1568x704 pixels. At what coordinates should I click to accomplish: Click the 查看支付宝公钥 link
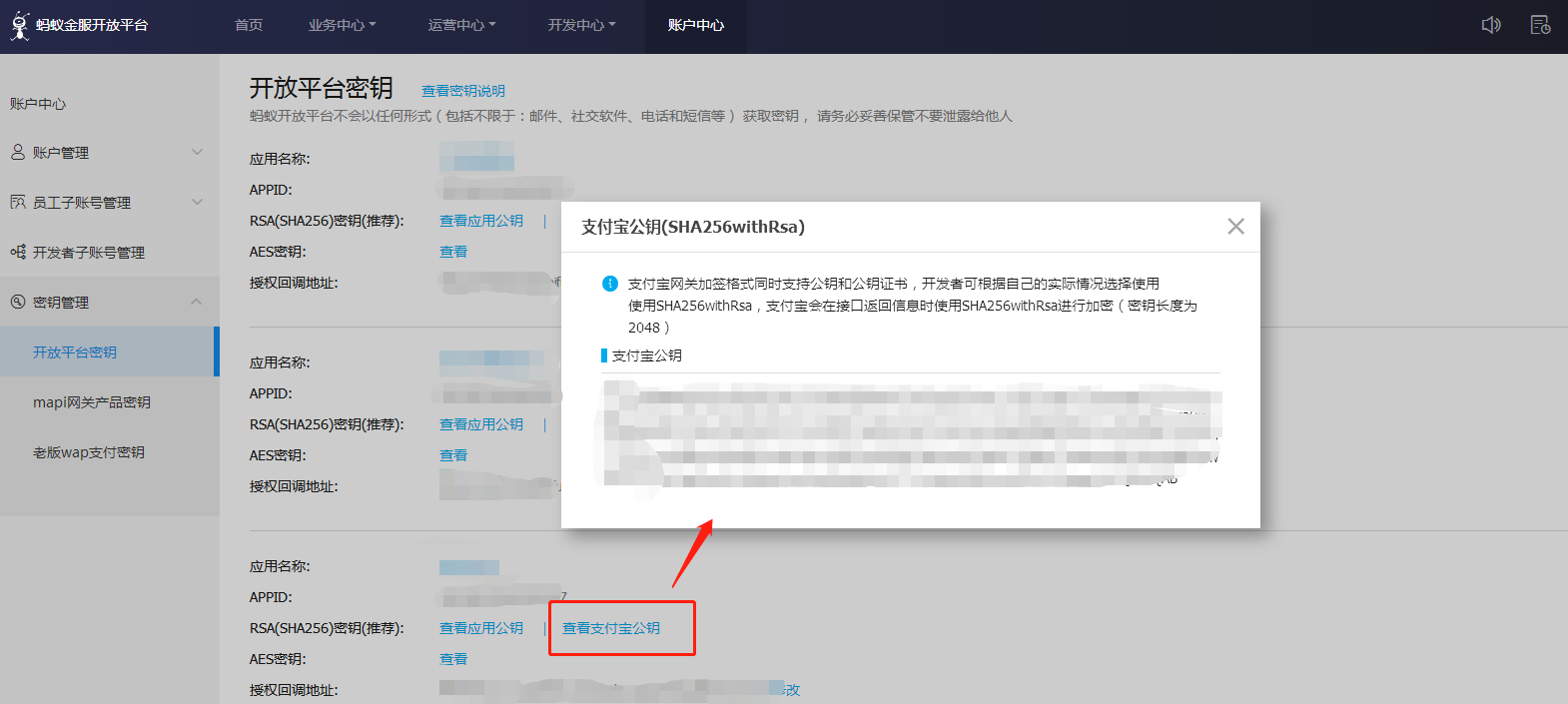[x=611, y=628]
